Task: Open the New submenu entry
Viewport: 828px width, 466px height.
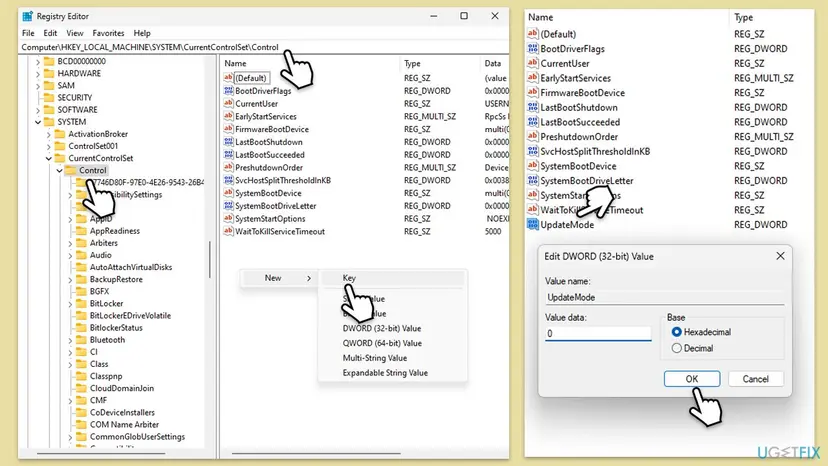Action: [x=279, y=278]
